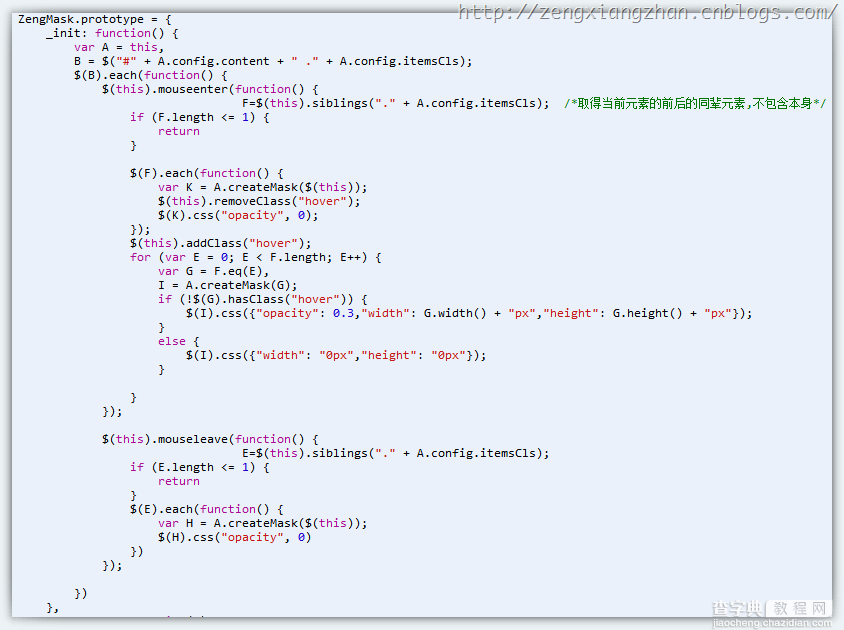Image resolution: width=844 pixels, height=630 pixels.
Task: Click the var H = A.createMask line
Action: tap(262, 523)
